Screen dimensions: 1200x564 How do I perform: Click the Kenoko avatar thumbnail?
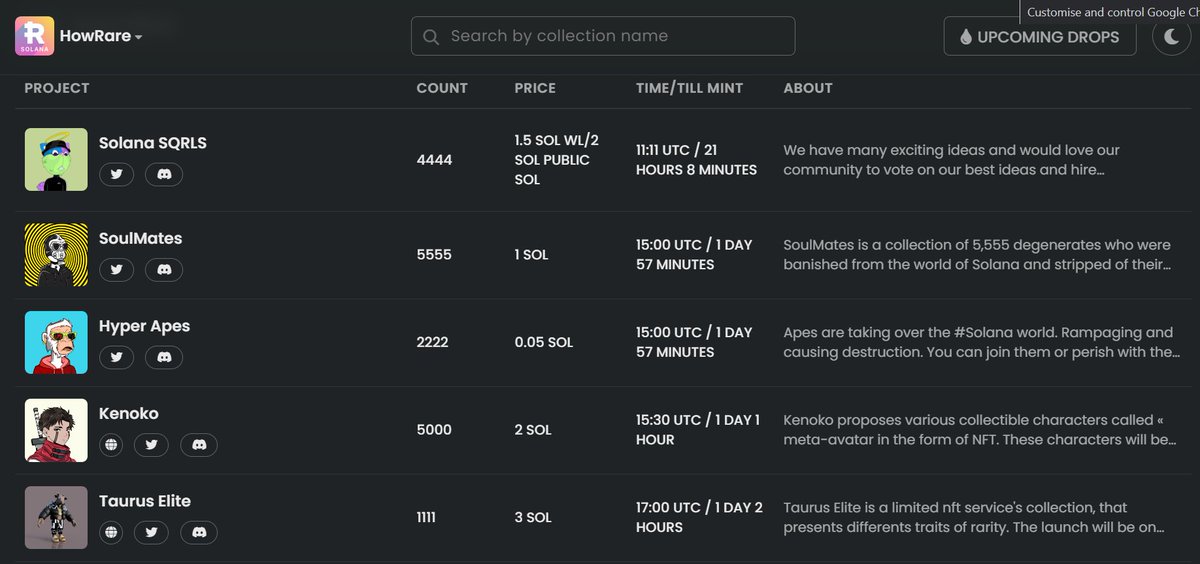56,430
